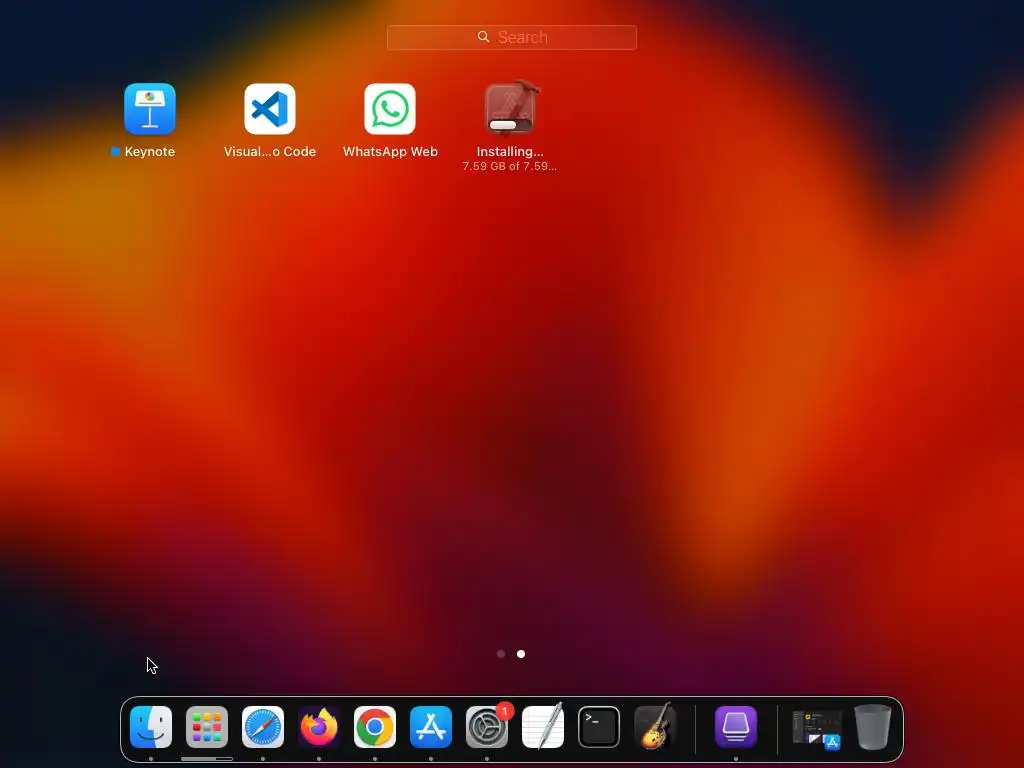This screenshot has width=1024, height=768.
Task: Click the magnifying glass in Search
Action: click(x=483, y=37)
